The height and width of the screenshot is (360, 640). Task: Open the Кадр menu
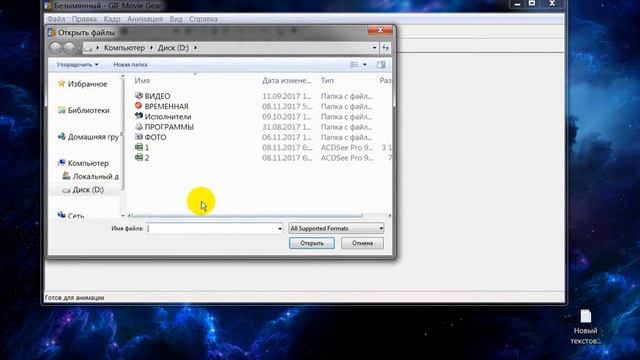click(x=111, y=19)
